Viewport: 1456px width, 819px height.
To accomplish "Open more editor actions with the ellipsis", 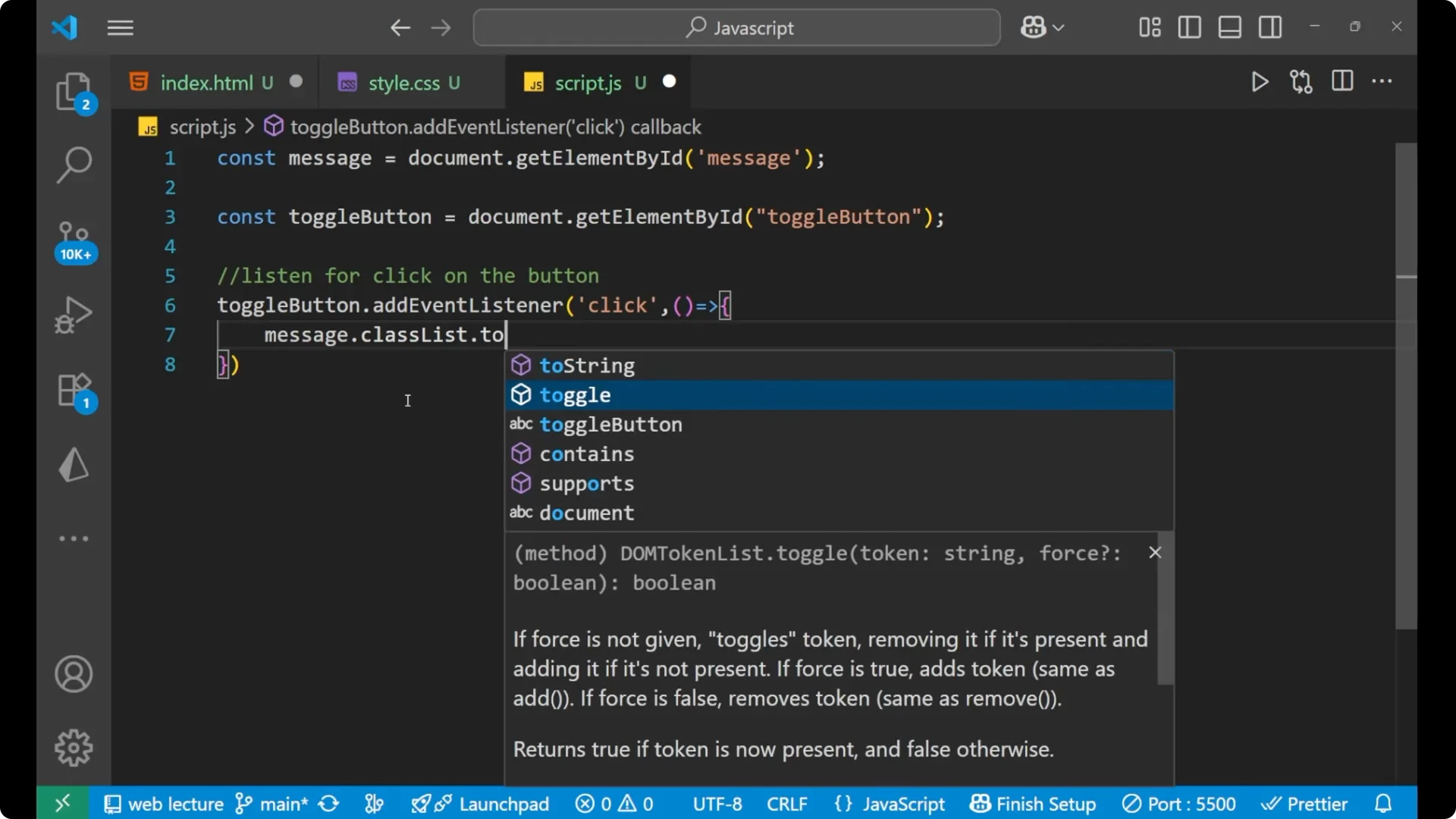I will tap(1383, 81).
